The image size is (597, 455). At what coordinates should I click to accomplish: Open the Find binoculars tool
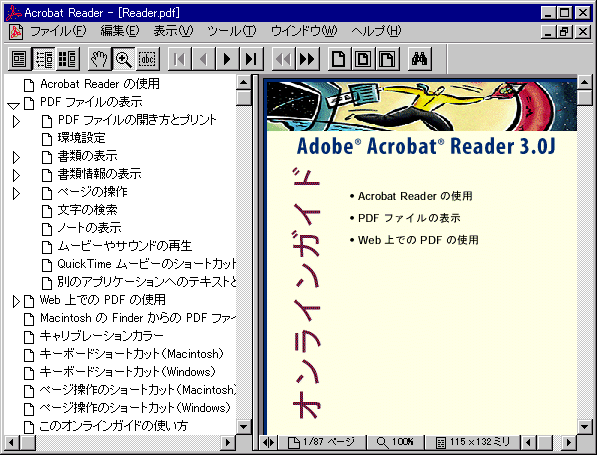click(419, 59)
